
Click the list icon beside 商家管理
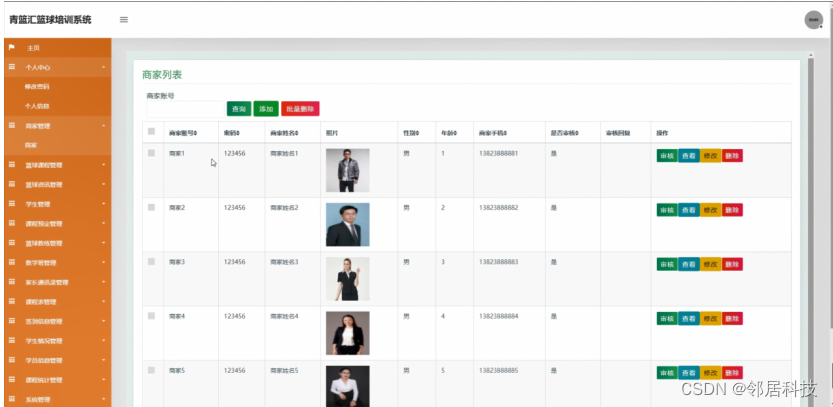click(12, 125)
